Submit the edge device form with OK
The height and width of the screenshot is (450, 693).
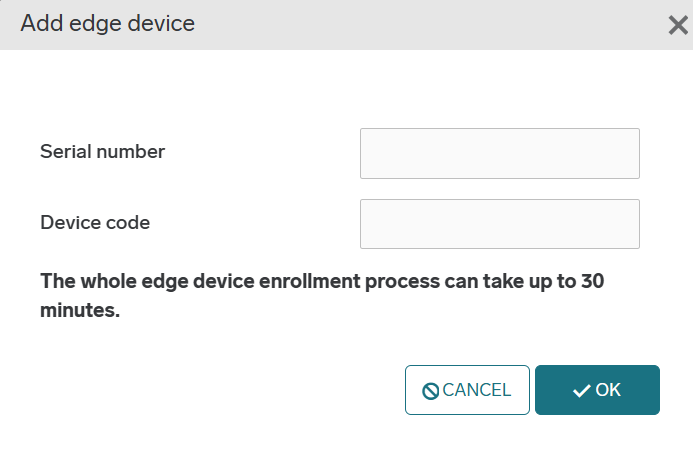[597, 390]
